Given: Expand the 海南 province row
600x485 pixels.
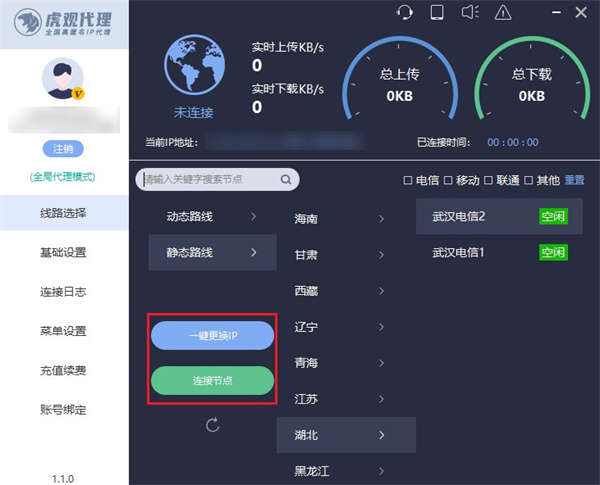Looking at the screenshot, I should click(346, 219).
